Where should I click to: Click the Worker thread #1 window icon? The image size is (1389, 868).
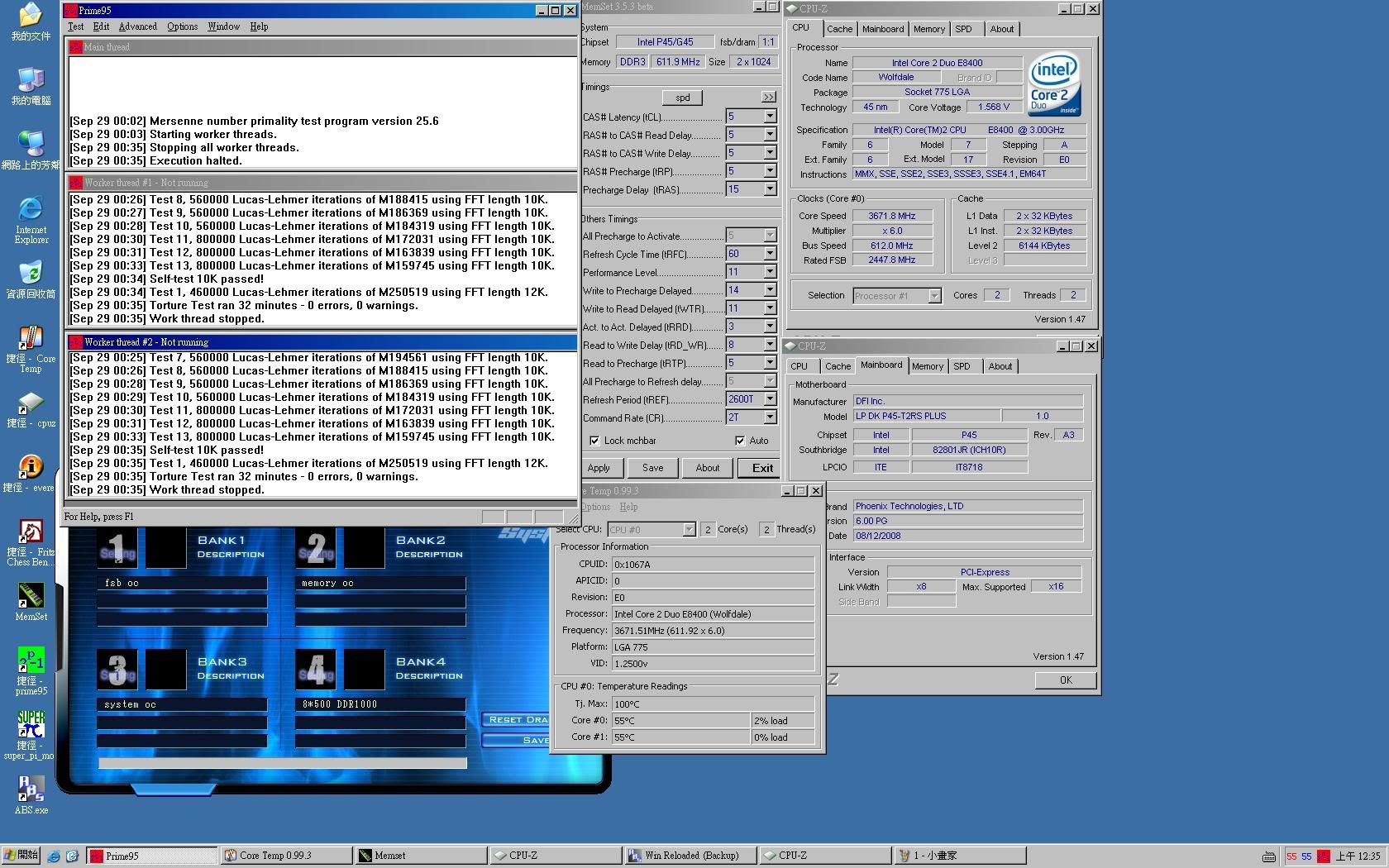click(x=75, y=183)
